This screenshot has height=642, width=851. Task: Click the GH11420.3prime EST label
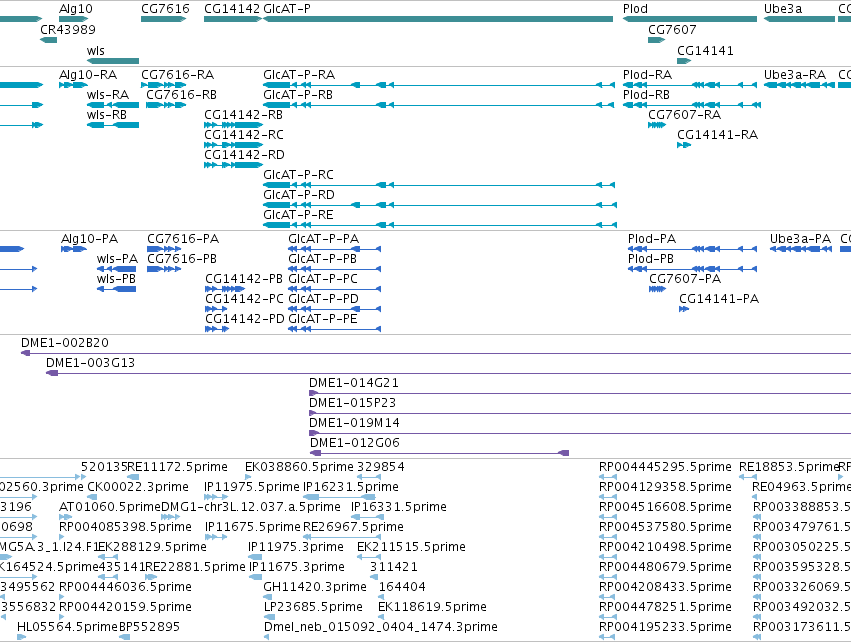[315, 587]
